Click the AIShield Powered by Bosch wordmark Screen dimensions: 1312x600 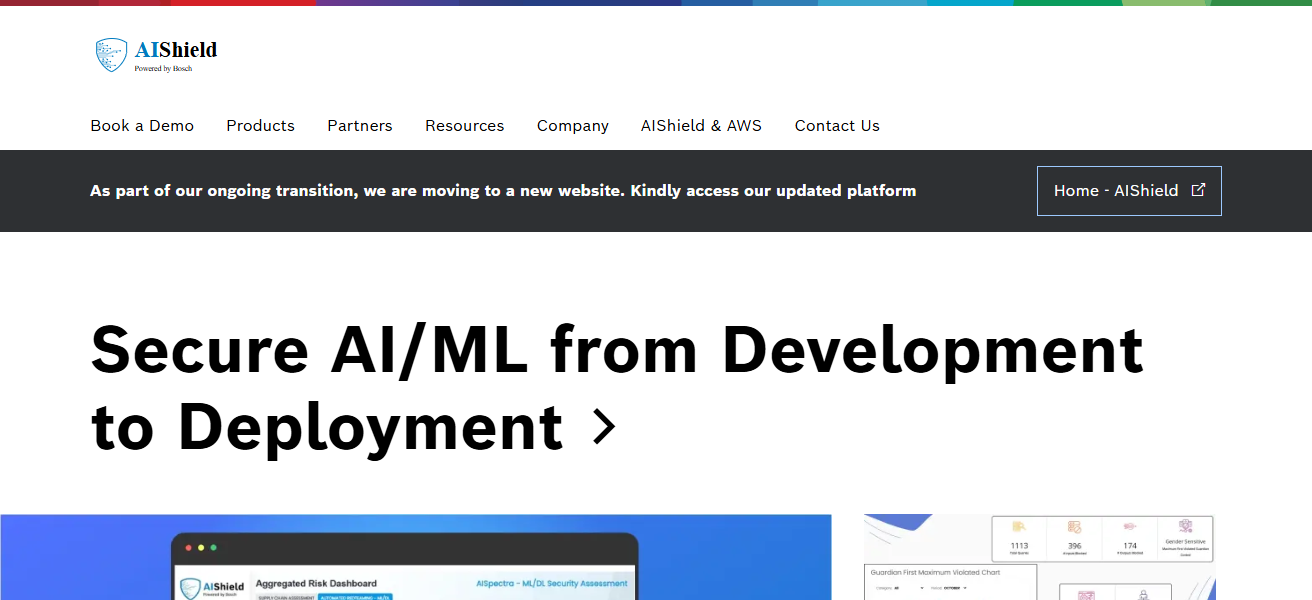pyautogui.click(x=176, y=55)
